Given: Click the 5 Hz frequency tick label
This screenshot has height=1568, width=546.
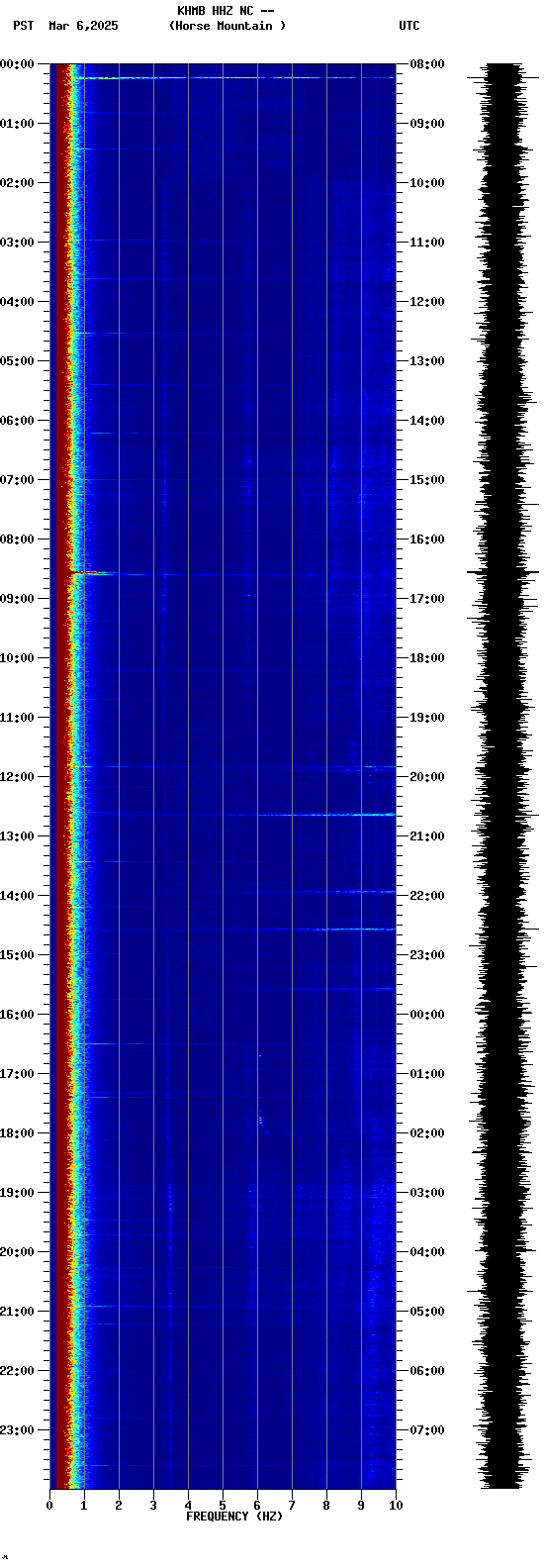Looking at the screenshot, I should click(223, 1506).
